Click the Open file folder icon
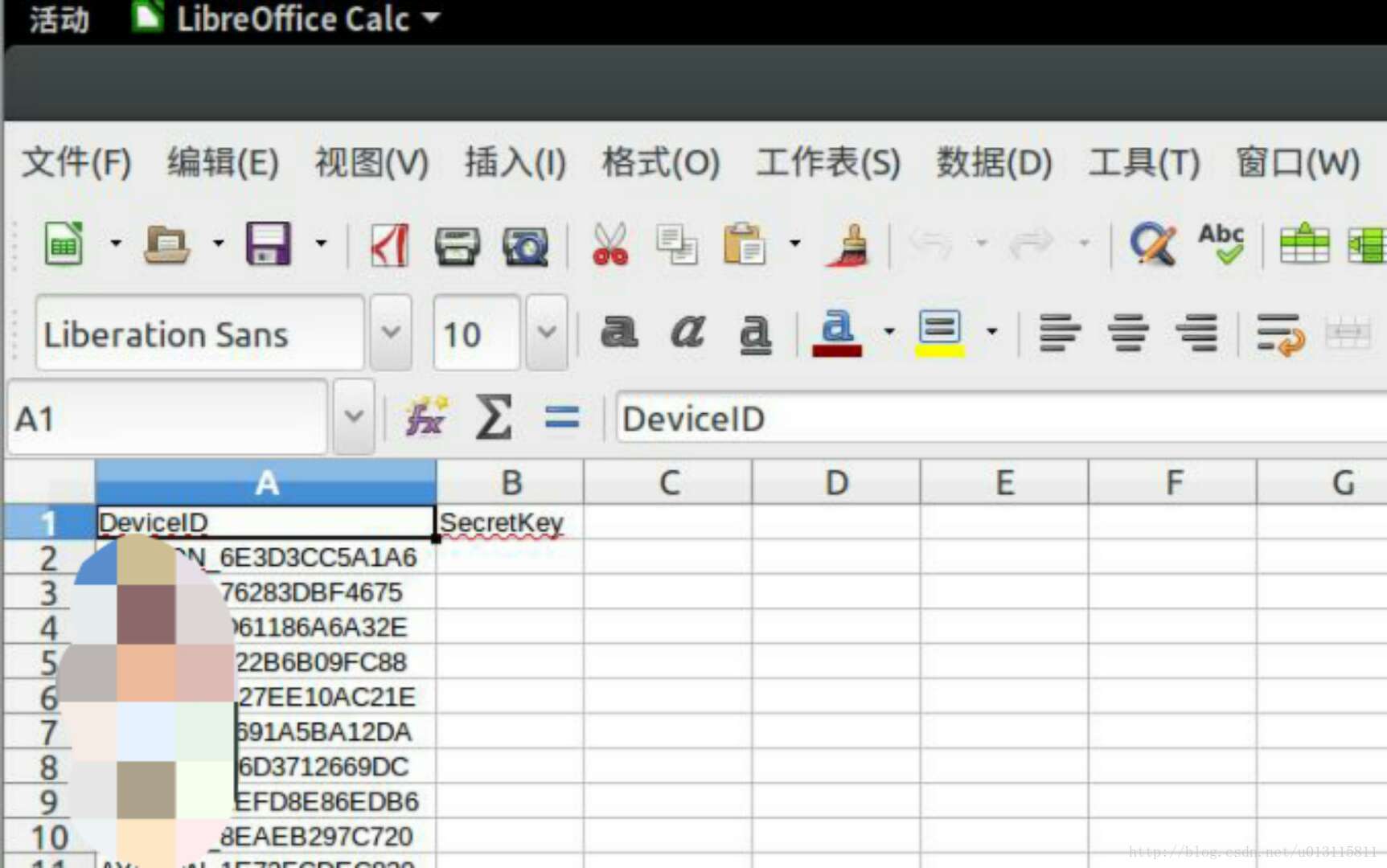The image size is (1387, 868). coord(166,244)
